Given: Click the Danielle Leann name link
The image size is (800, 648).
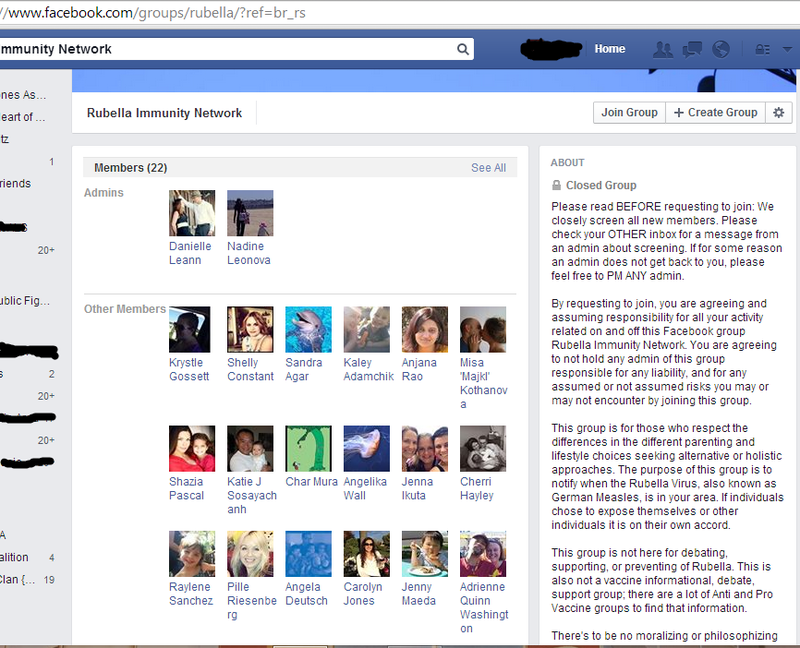Looking at the screenshot, I should click(x=190, y=253).
